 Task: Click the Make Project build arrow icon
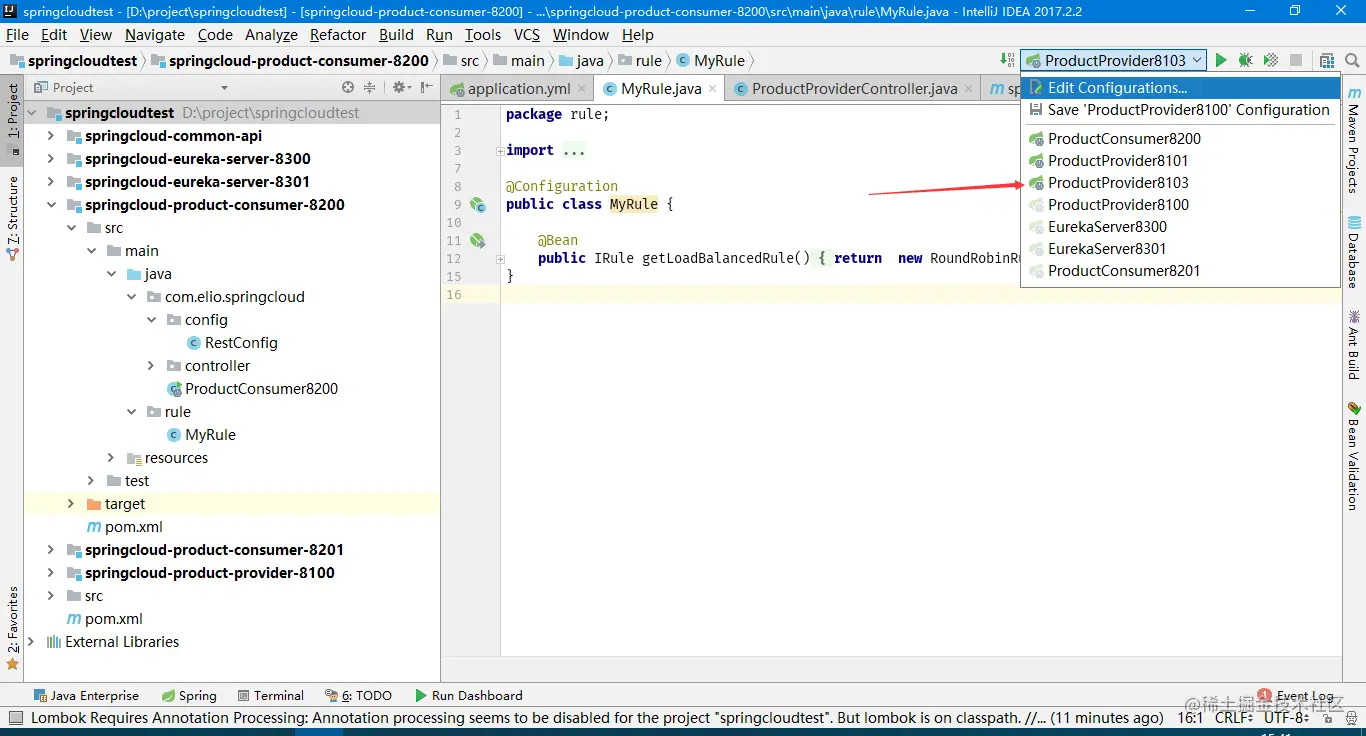point(1006,60)
